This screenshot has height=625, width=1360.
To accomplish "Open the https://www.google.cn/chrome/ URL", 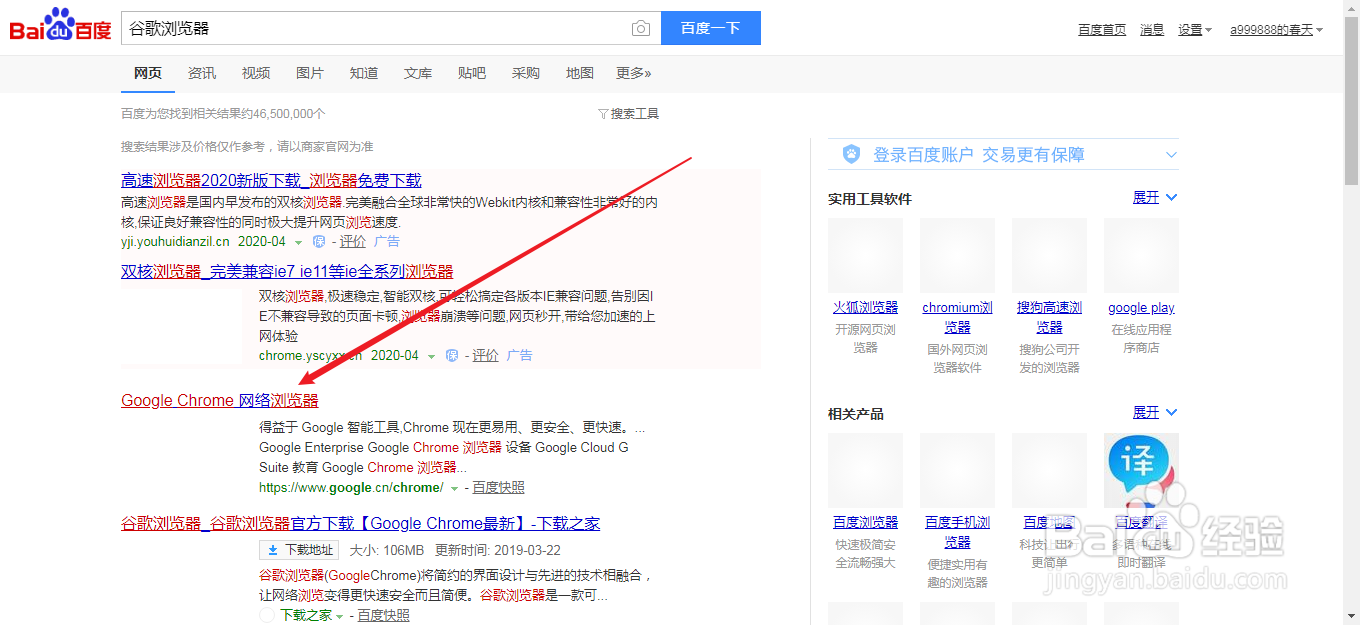I will click(351, 488).
